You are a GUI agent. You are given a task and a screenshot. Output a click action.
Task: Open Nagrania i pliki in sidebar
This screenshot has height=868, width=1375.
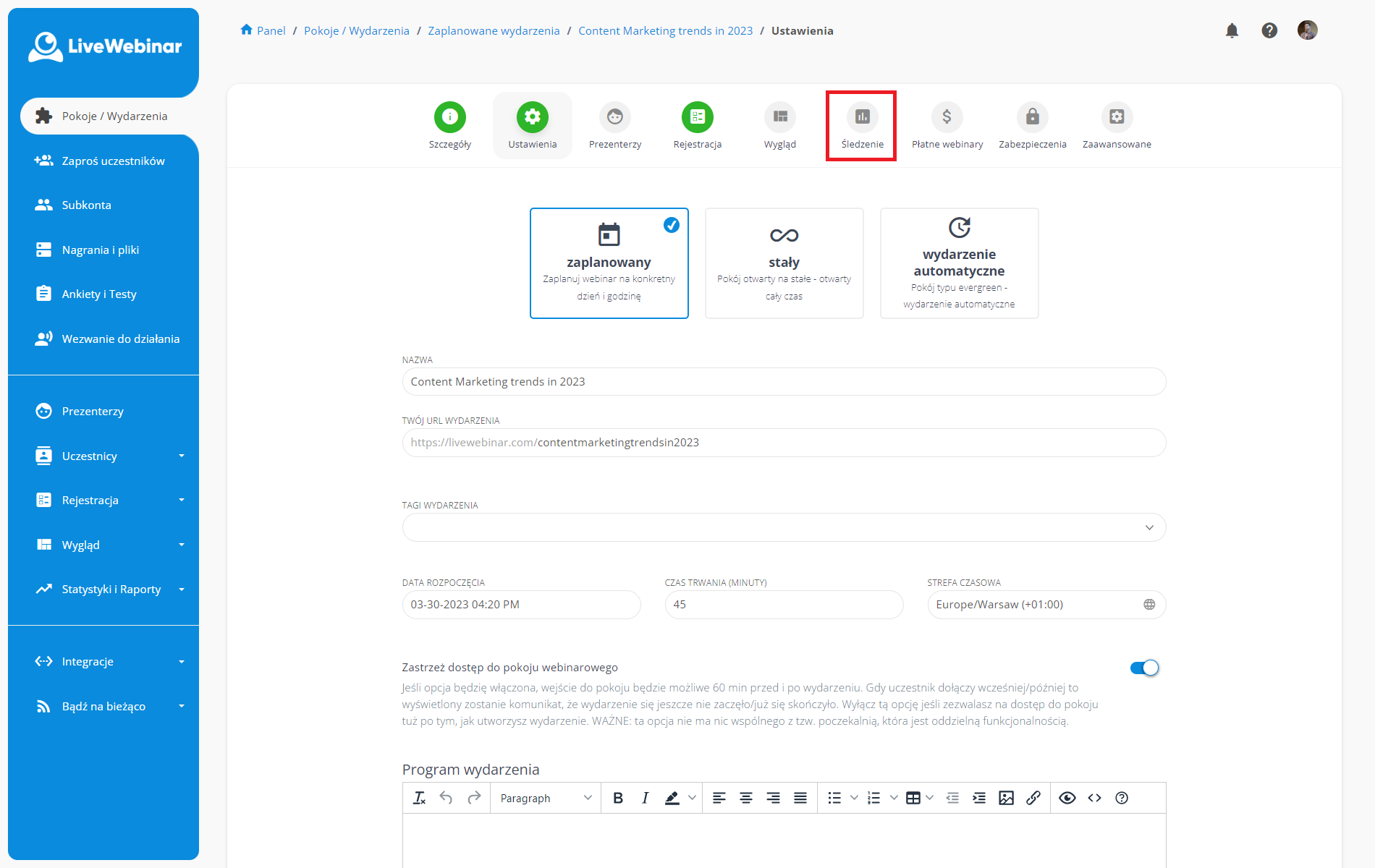point(101,250)
